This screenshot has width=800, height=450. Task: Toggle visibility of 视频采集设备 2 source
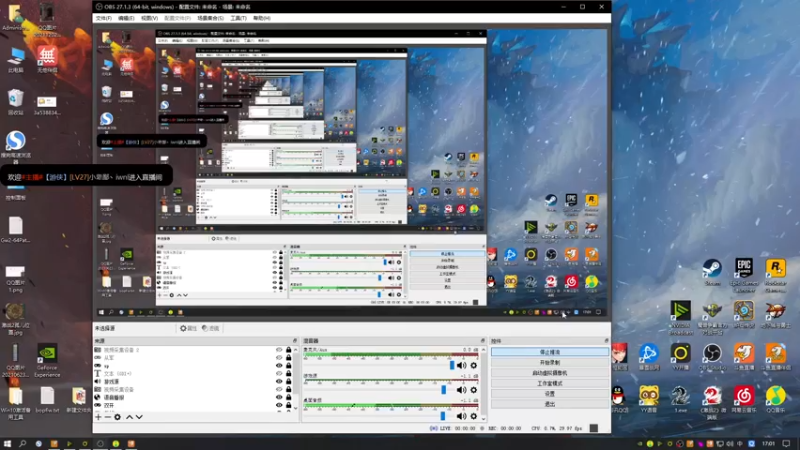pos(279,350)
